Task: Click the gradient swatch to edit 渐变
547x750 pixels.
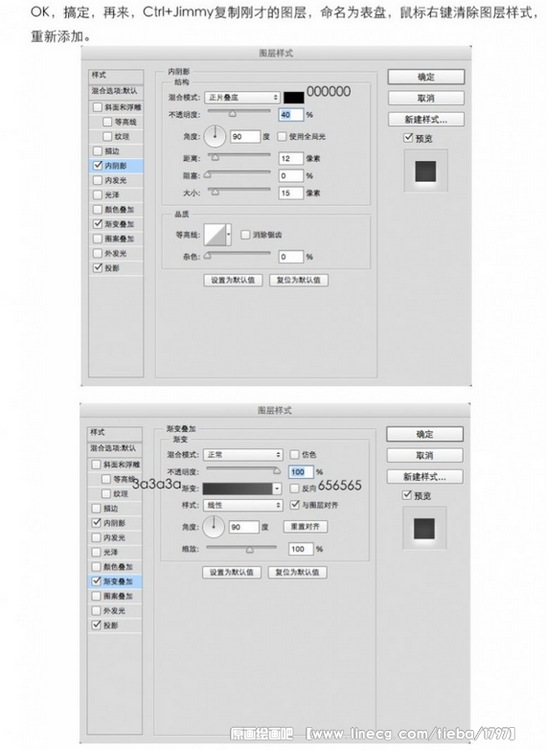Action: (238, 488)
